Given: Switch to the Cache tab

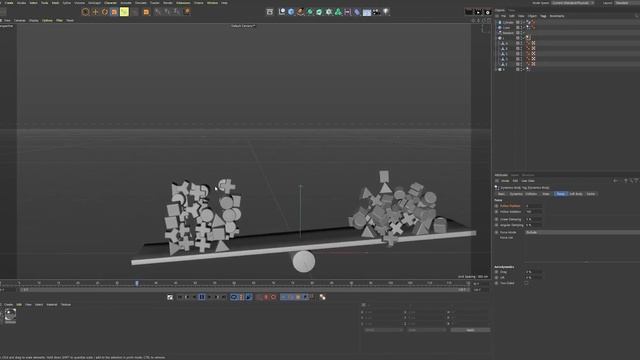Looking at the screenshot, I should (591, 194).
